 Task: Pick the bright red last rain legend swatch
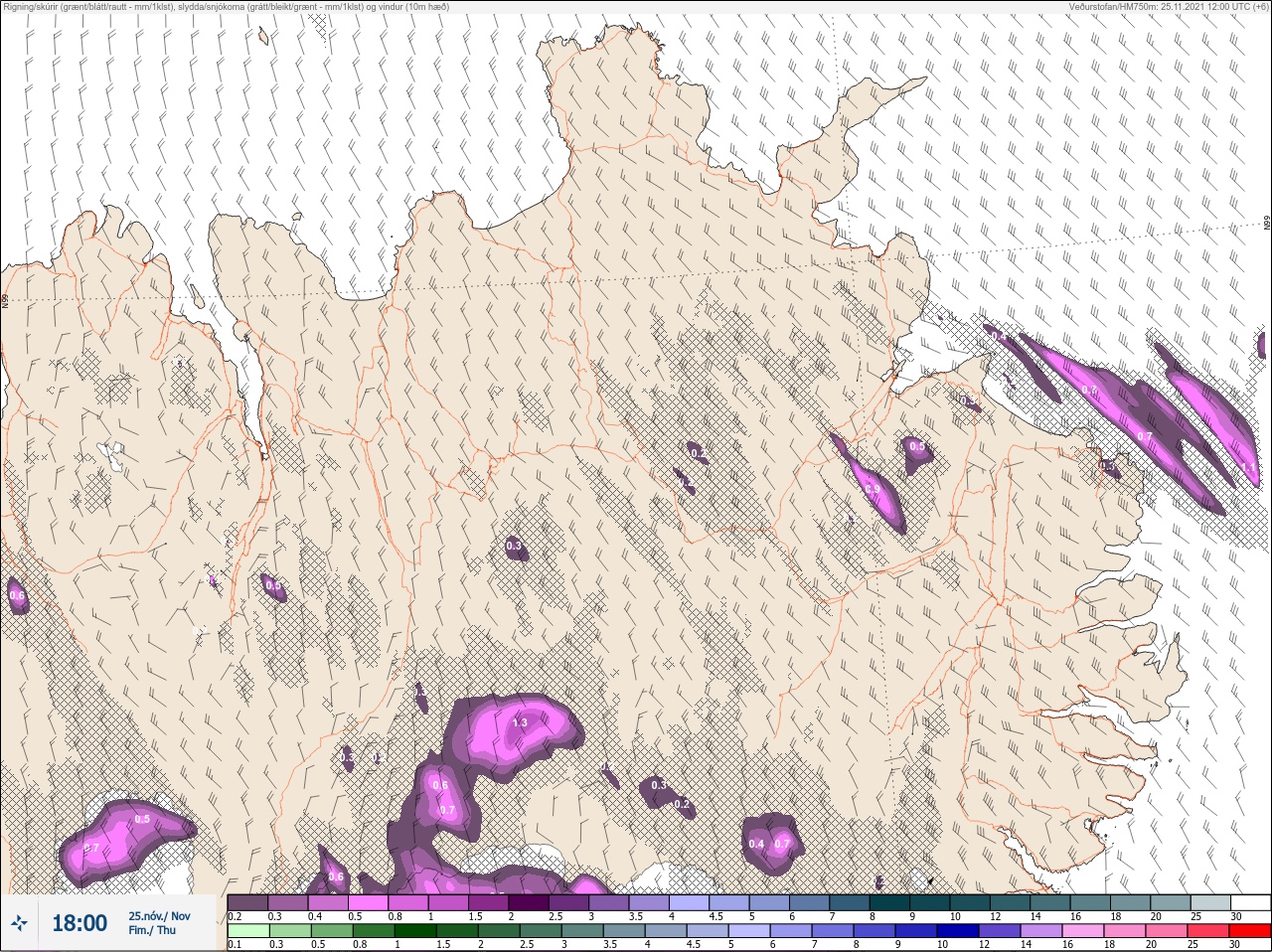[1250, 931]
